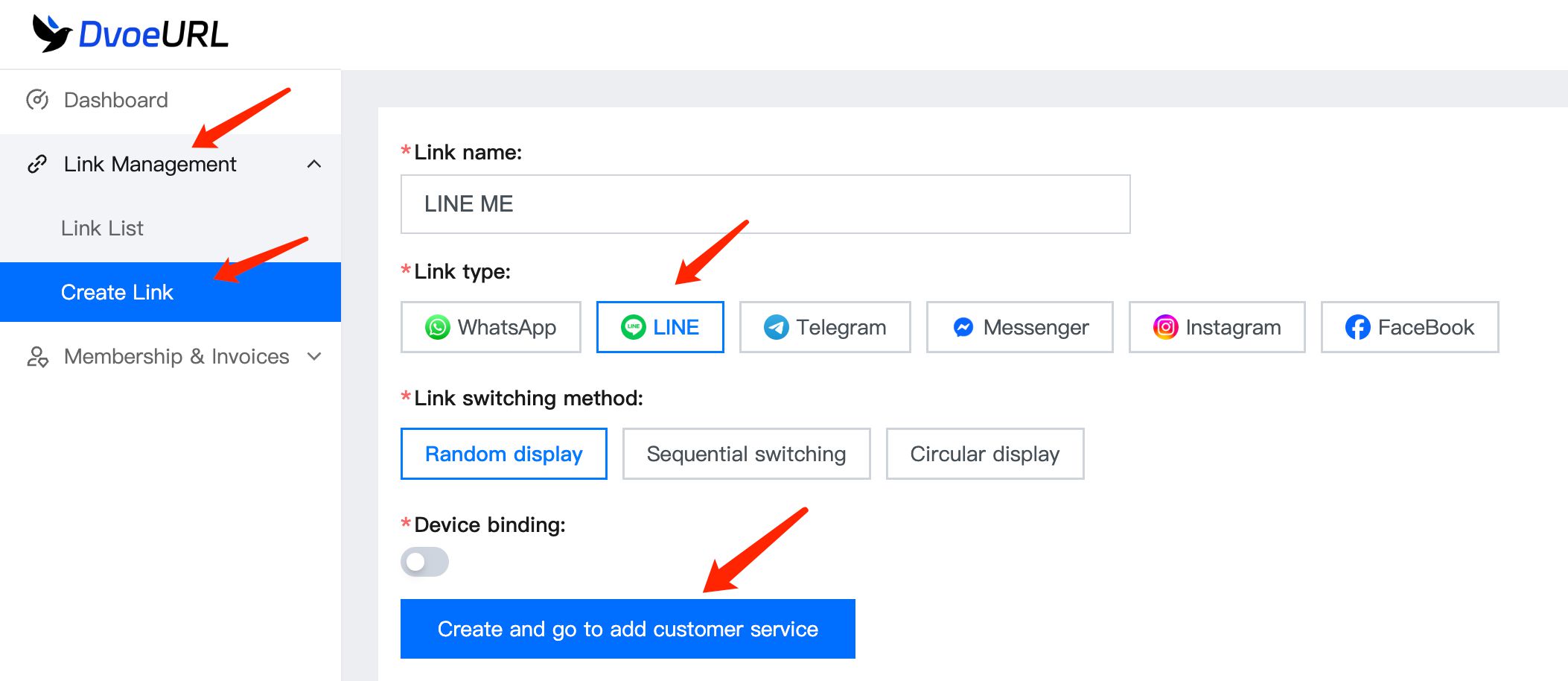Open the Membership & Invoices label

tap(176, 357)
